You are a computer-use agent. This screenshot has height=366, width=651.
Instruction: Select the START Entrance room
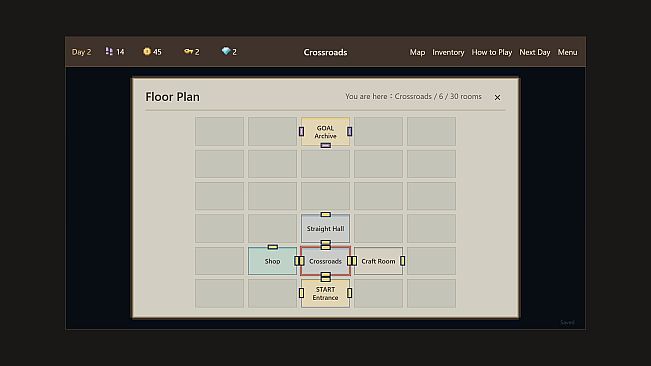326,293
